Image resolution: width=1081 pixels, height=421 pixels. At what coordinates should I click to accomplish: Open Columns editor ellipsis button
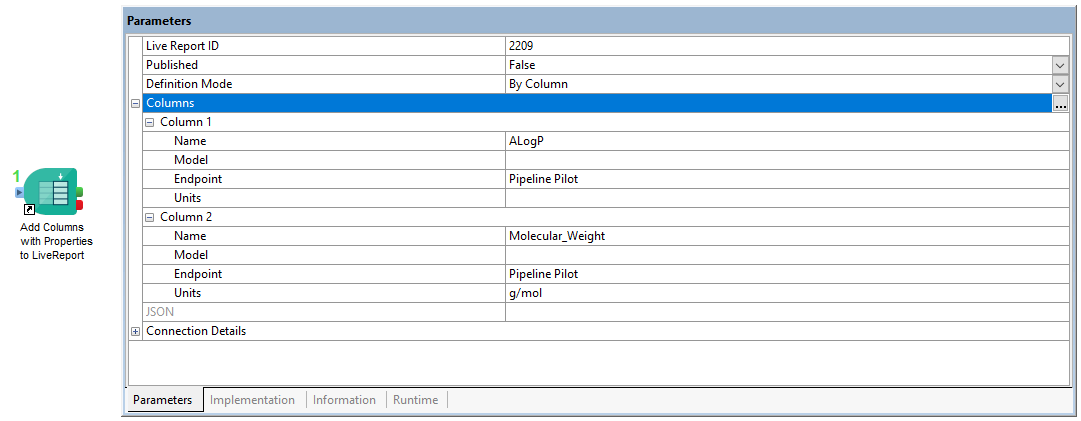[1060, 103]
